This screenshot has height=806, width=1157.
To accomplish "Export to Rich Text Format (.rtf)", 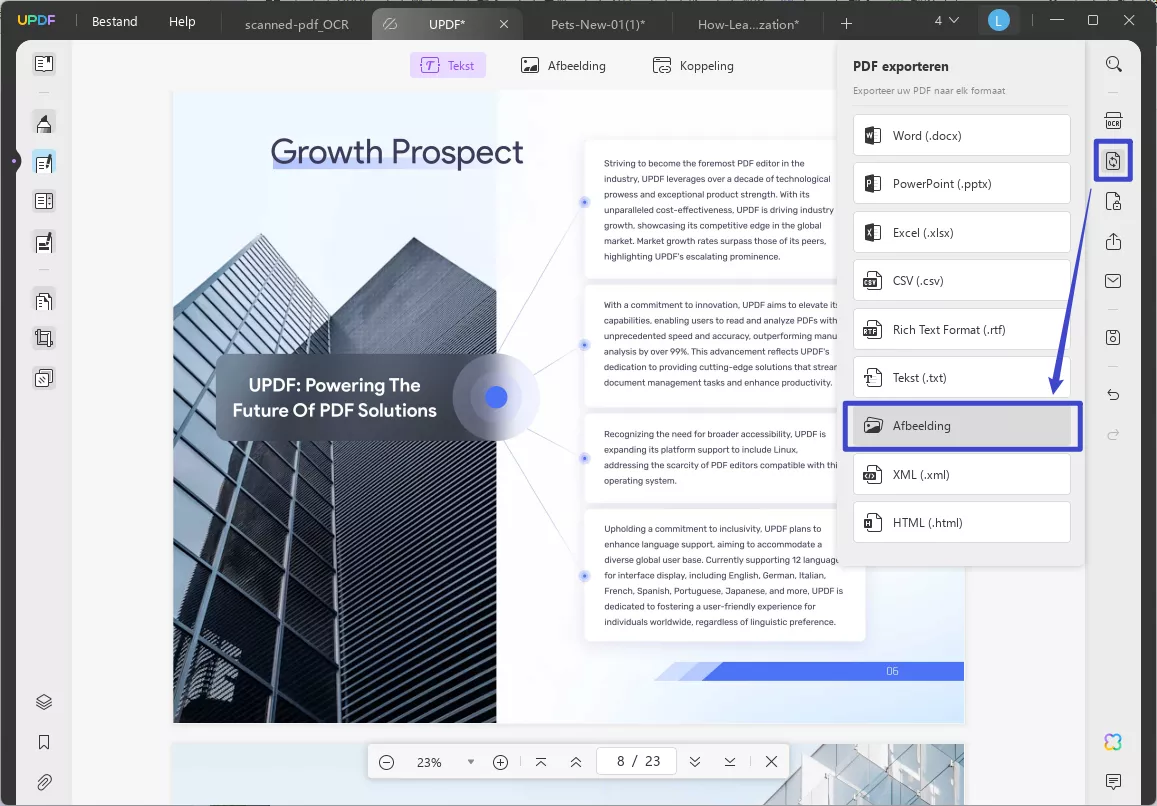I will 961,329.
